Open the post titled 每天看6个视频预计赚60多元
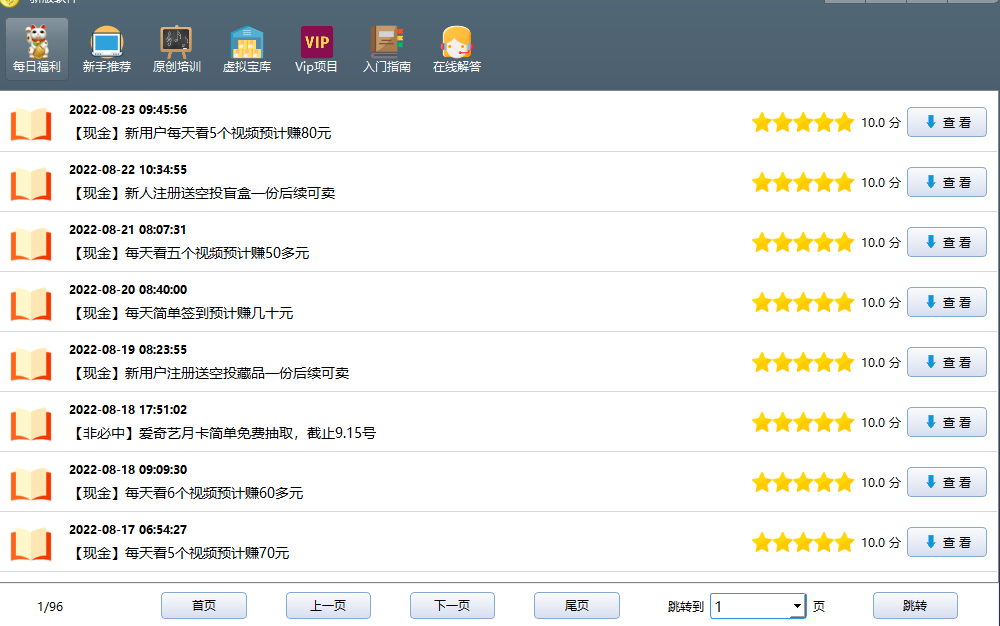 point(187,493)
